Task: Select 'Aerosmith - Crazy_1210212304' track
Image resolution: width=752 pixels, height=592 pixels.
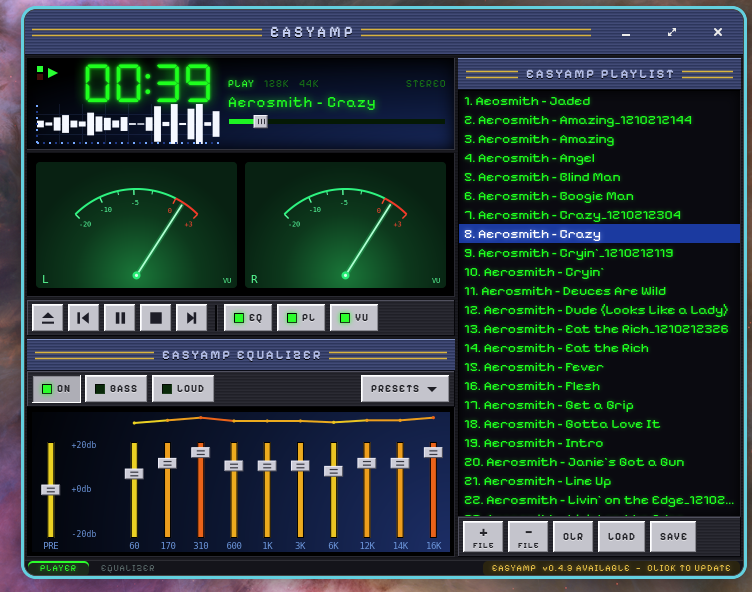Action: [599, 215]
